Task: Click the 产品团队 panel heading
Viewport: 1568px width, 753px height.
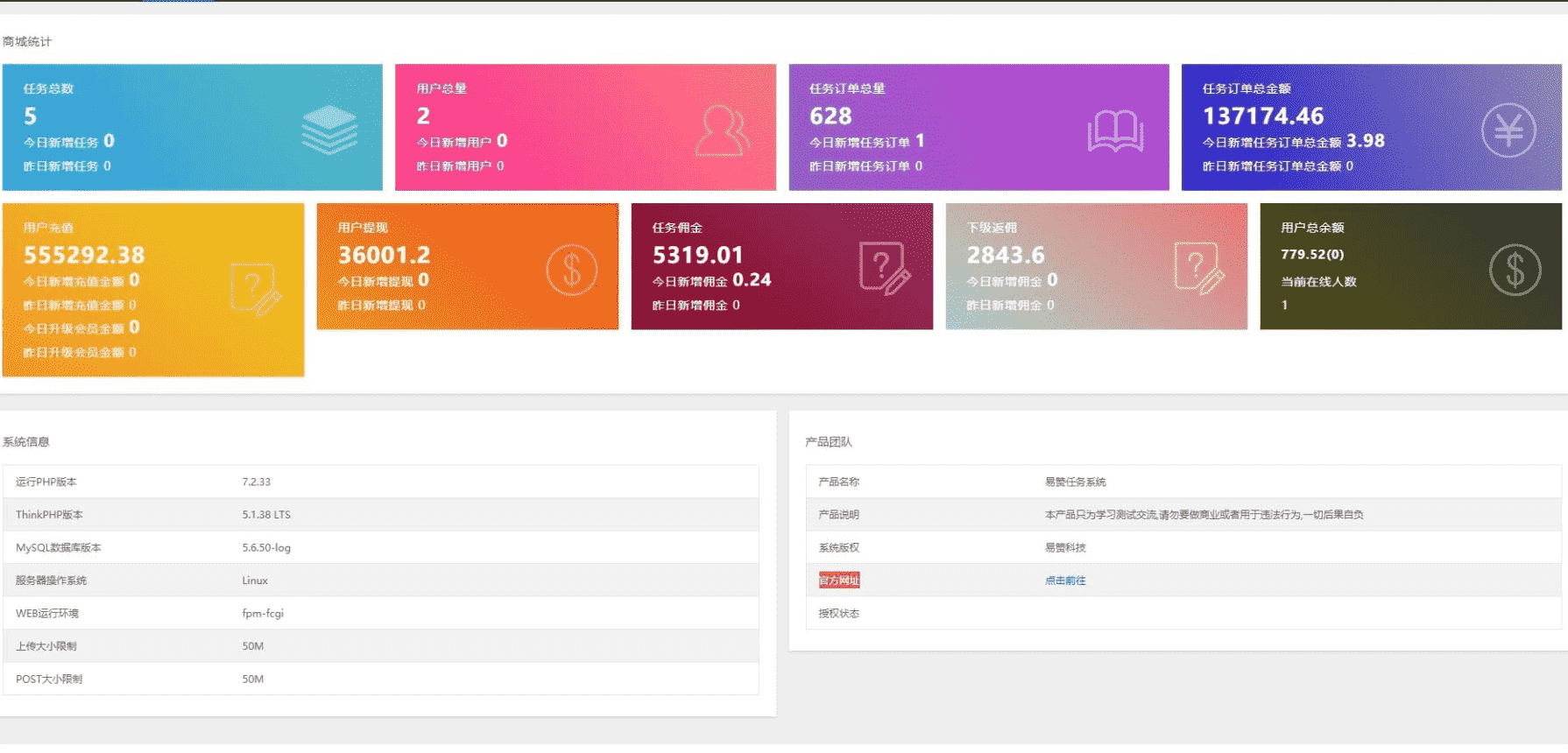Action: [x=829, y=441]
